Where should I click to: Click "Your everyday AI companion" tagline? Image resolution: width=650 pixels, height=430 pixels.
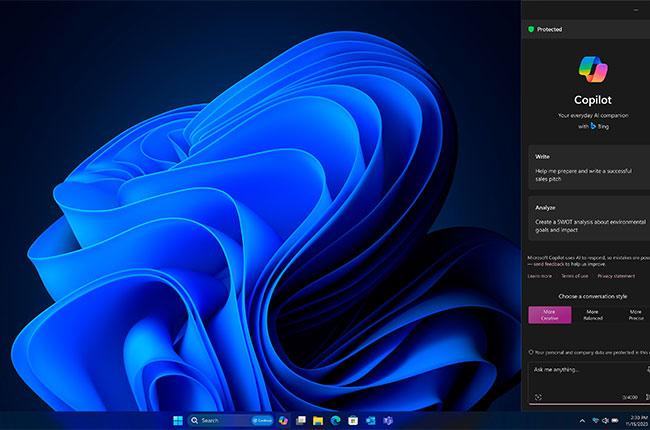(593, 115)
